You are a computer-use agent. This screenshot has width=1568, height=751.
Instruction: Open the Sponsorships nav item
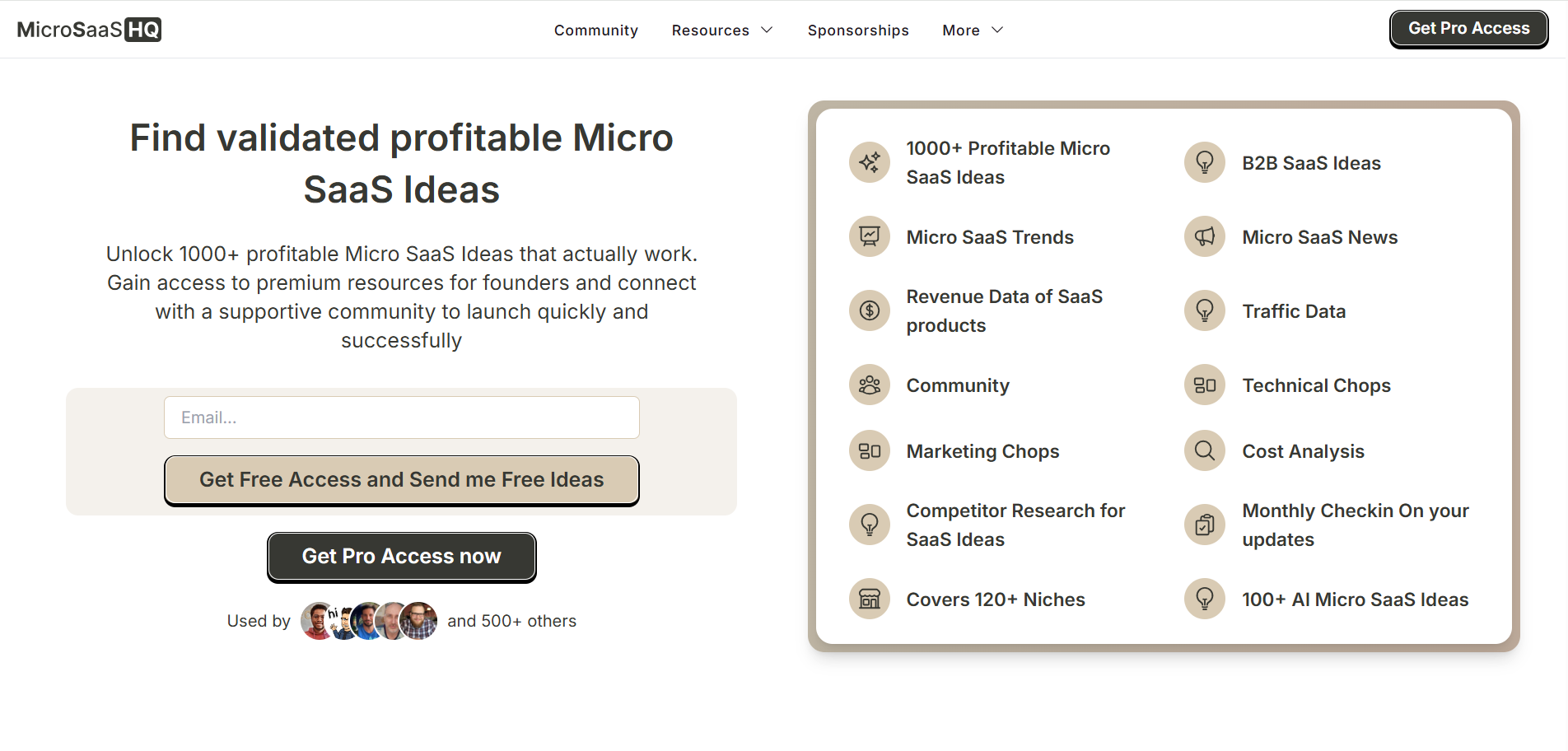858,30
